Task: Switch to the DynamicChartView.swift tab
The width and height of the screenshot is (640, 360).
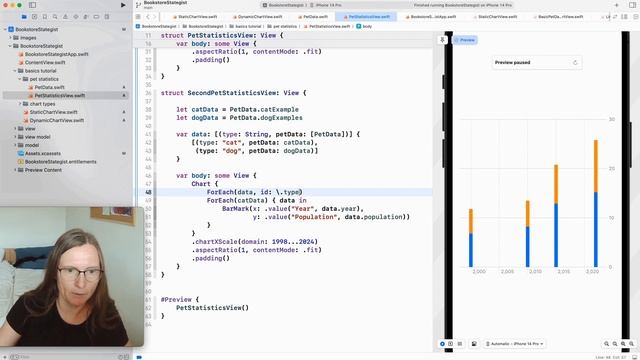Action: pos(257,17)
